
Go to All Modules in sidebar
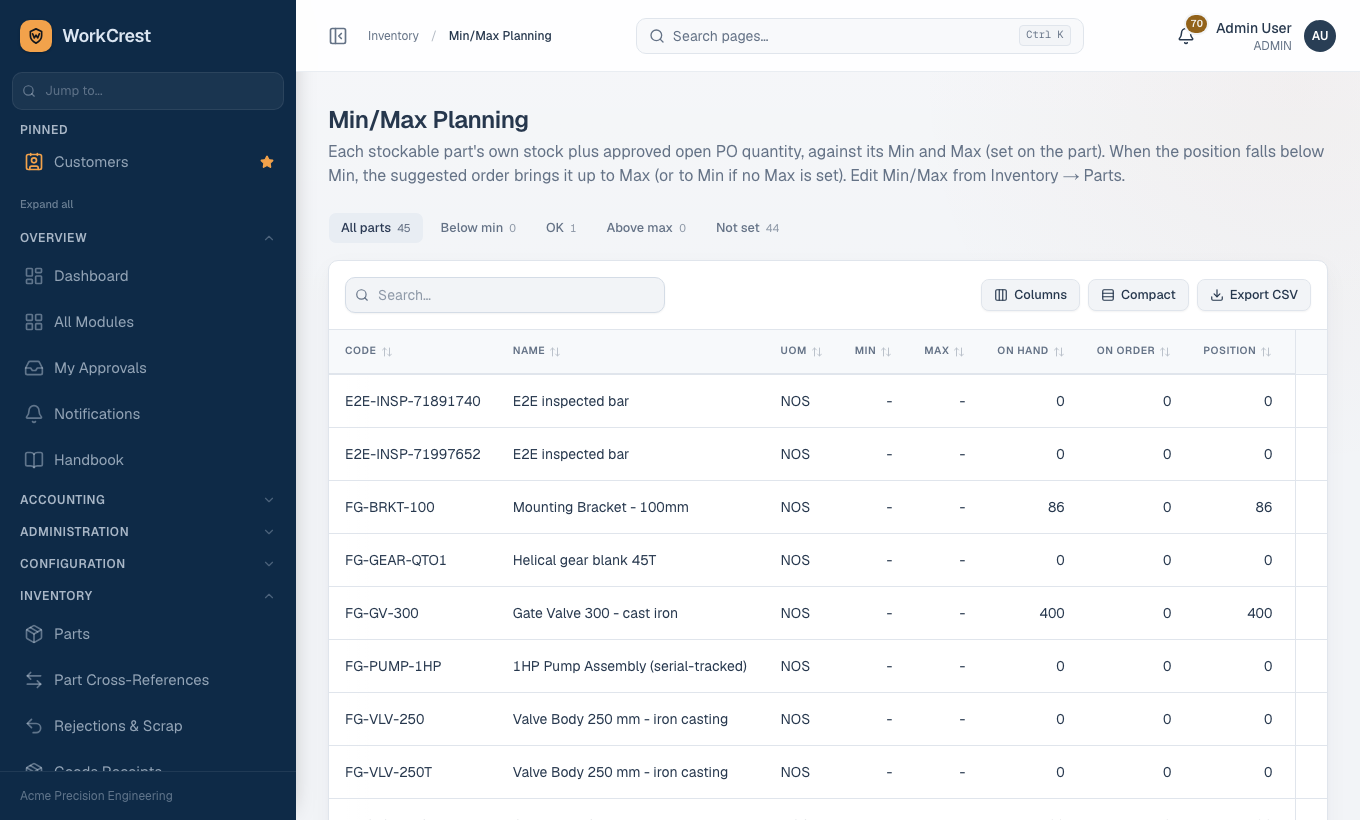[148, 322]
